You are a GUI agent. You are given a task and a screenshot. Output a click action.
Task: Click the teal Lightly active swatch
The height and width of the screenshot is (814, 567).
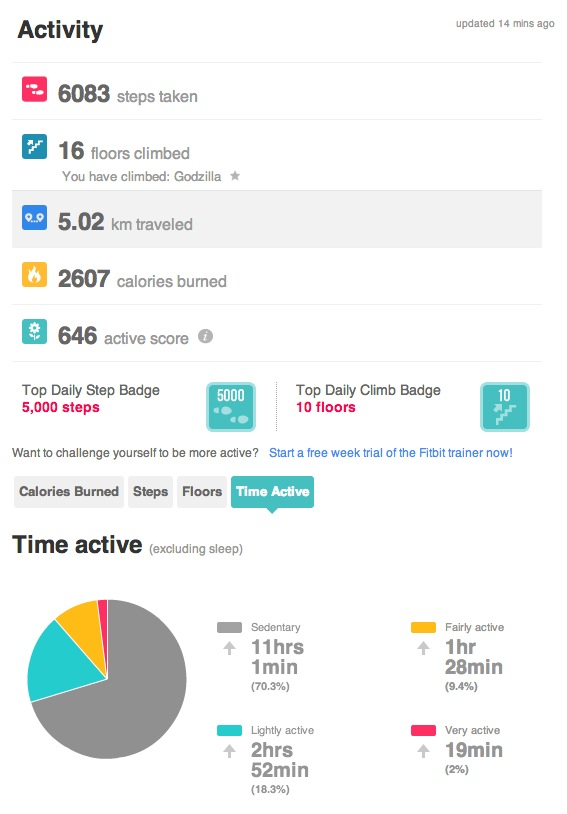(x=230, y=730)
